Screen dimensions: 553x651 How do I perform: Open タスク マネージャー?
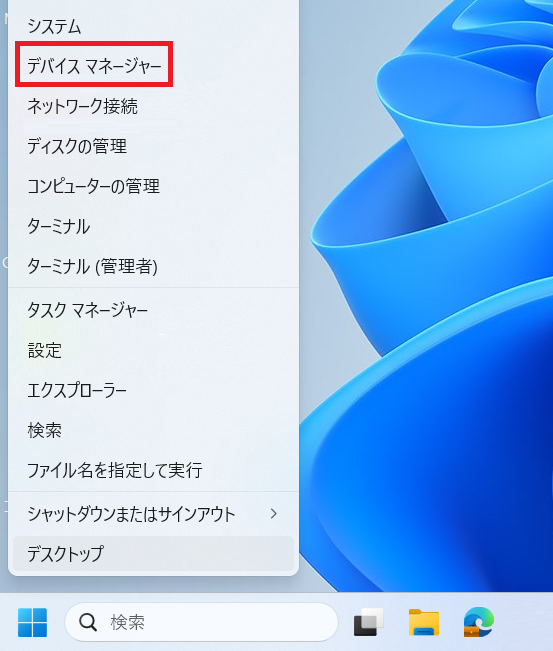[x=153, y=310]
